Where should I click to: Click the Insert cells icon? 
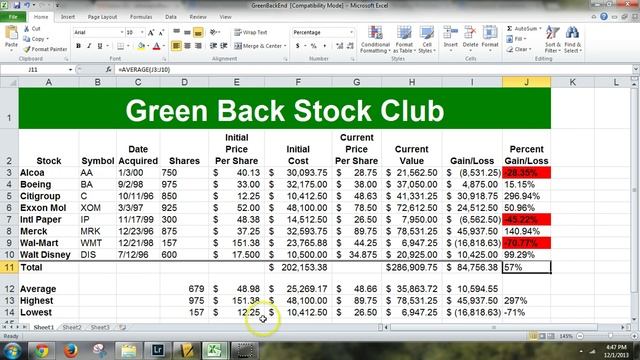tap(451, 33)
